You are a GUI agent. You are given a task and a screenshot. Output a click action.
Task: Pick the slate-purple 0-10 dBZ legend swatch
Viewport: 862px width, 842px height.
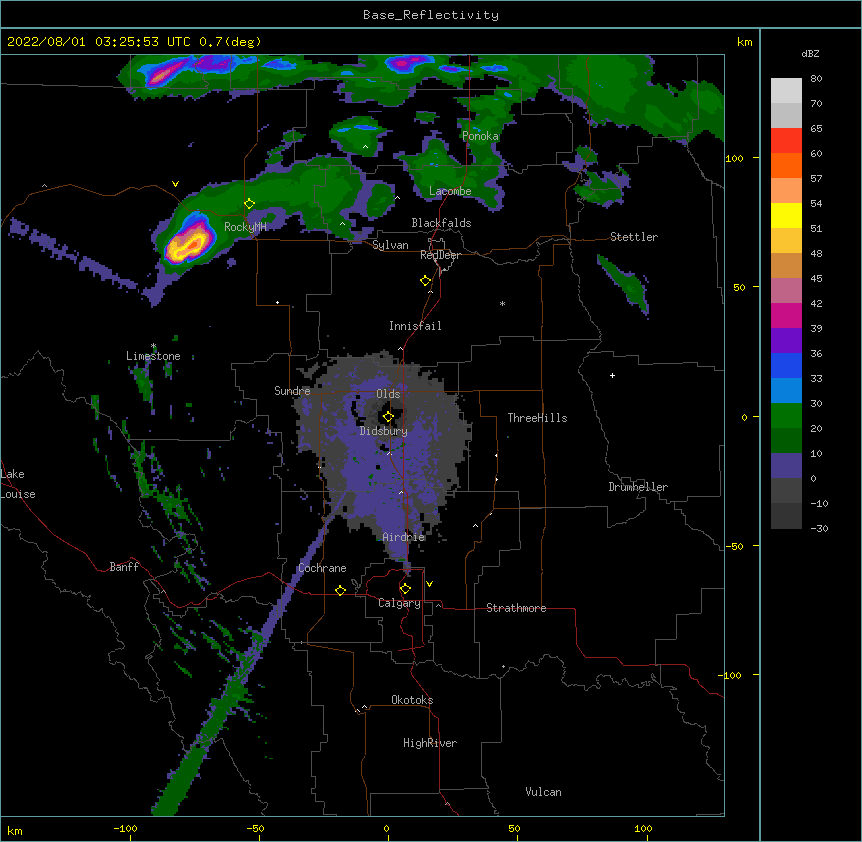(x=786, y=466)
